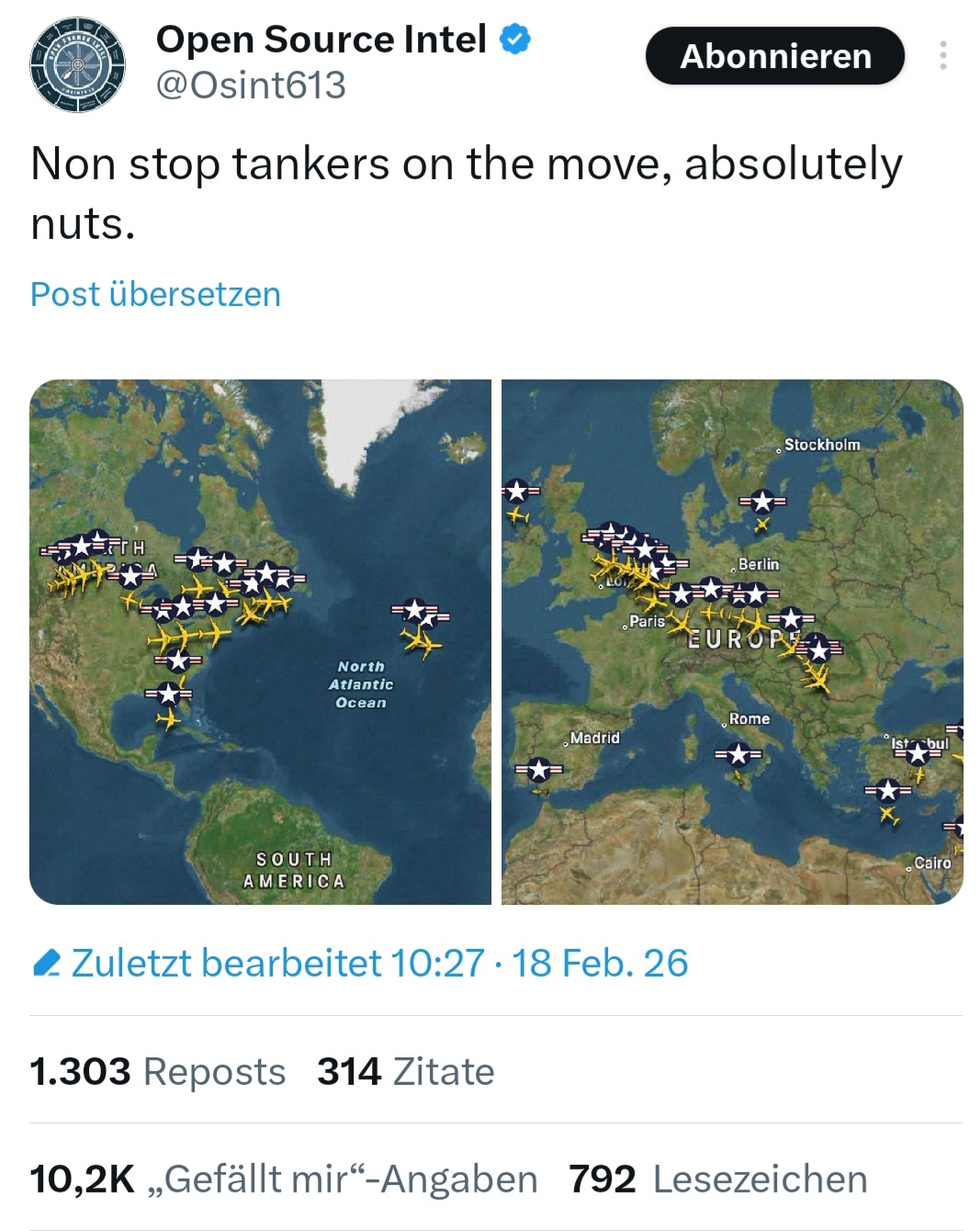Click the blue verified badge
This screenshot has width=980, height=1231.
click(x=515, y=39)
